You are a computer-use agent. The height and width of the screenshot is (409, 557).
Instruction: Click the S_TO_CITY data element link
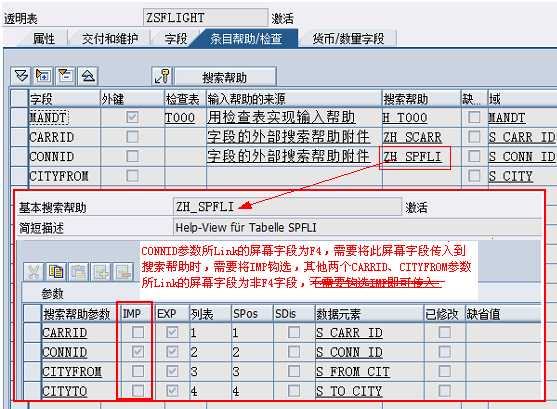tap(349, 391)
